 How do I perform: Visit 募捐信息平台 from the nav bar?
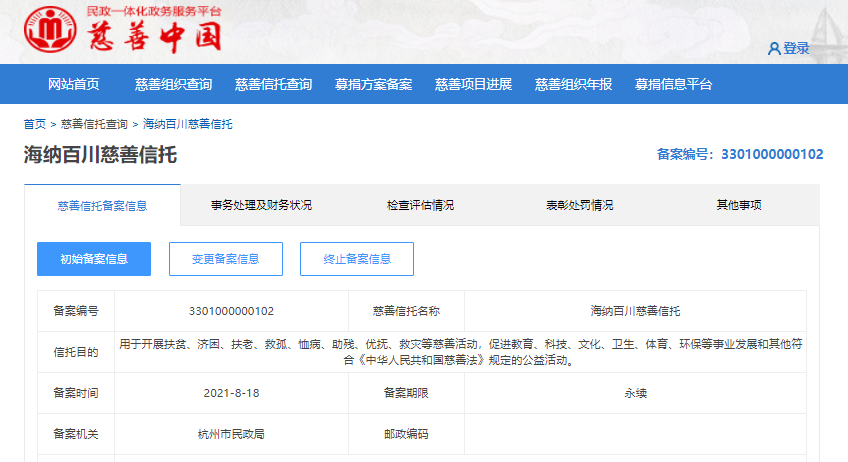[x=673, y=85]
